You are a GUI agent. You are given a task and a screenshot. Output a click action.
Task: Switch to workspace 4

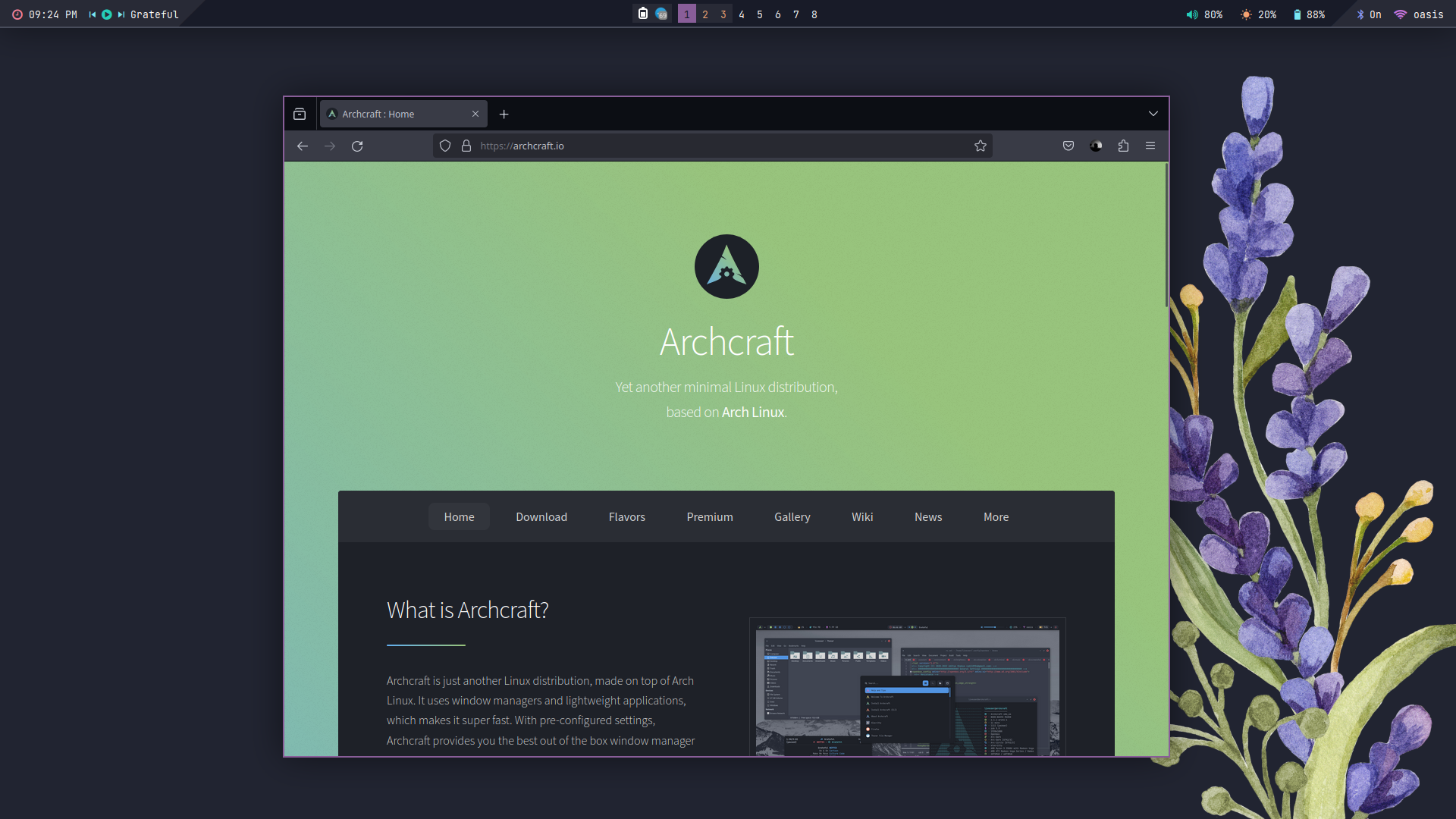coord(742,14)
